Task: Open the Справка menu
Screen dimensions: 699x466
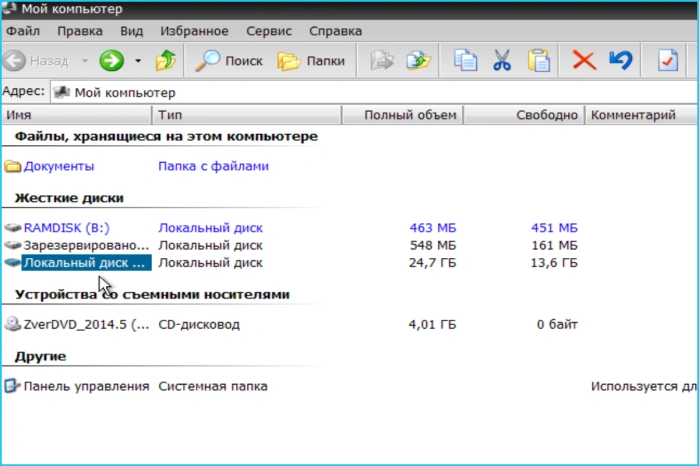Action: click(x=335, y=31)
